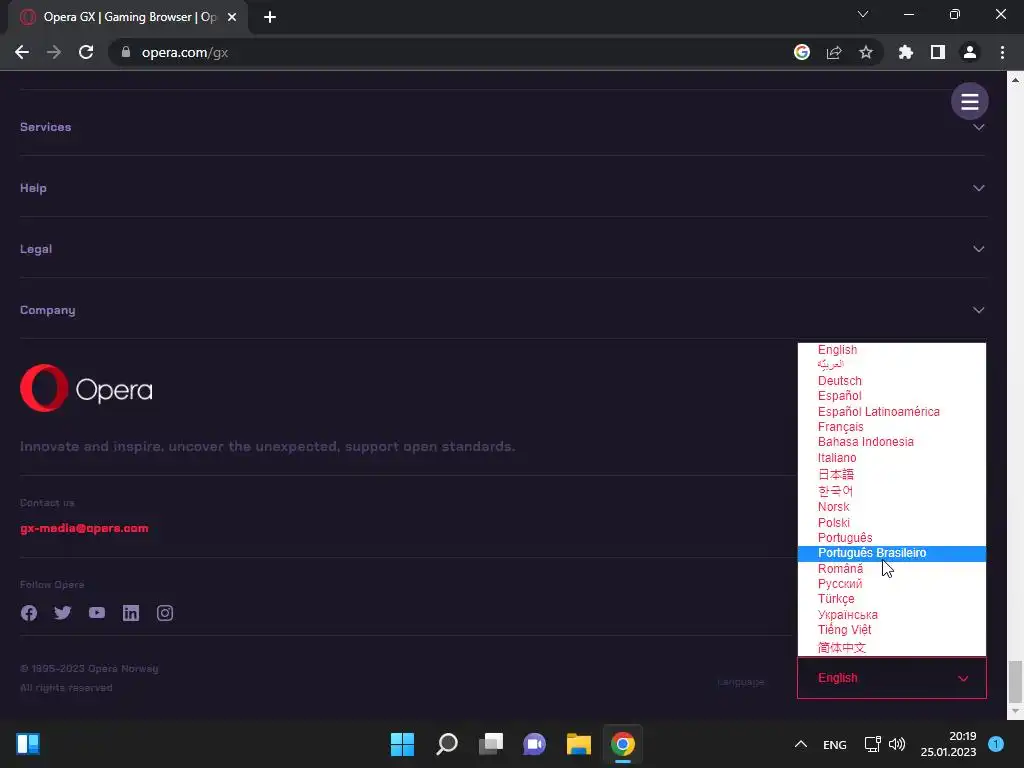Open the Widgets button on taskbar
The width and height of the screenshot is (1024, 768).
click(28, 744)
